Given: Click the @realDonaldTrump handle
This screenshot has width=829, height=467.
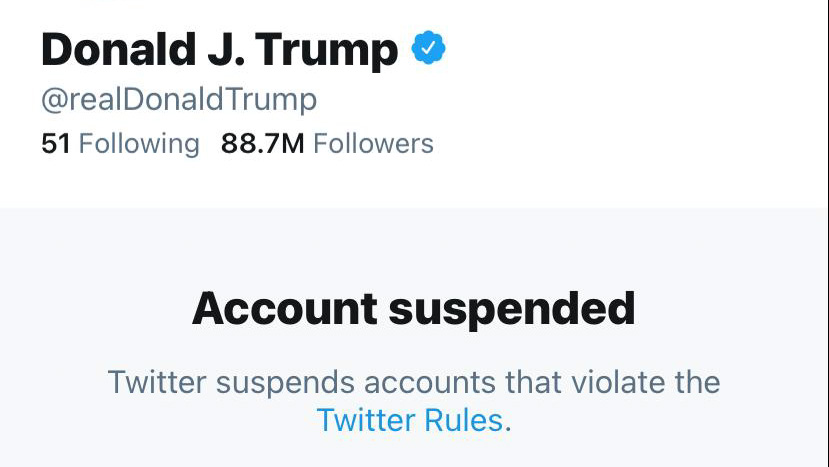Looking at the screenshot, I should tap(179, 99).
